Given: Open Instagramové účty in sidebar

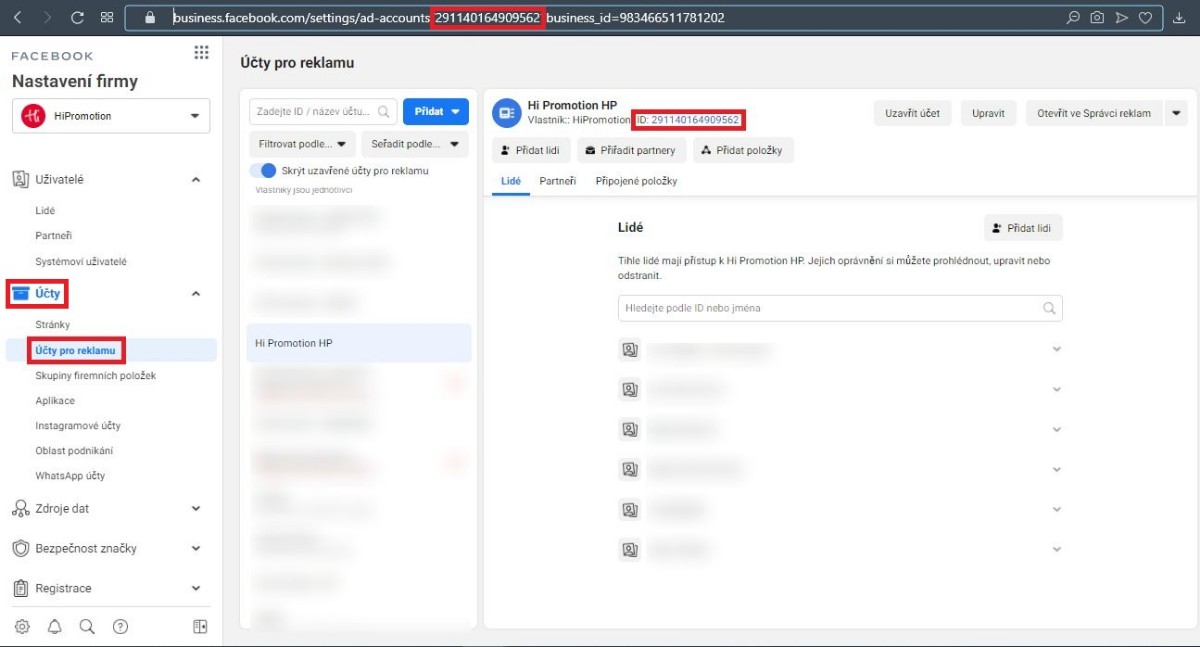Looking at the screenshot, I should pyautogui.click(x=78, y=425).
